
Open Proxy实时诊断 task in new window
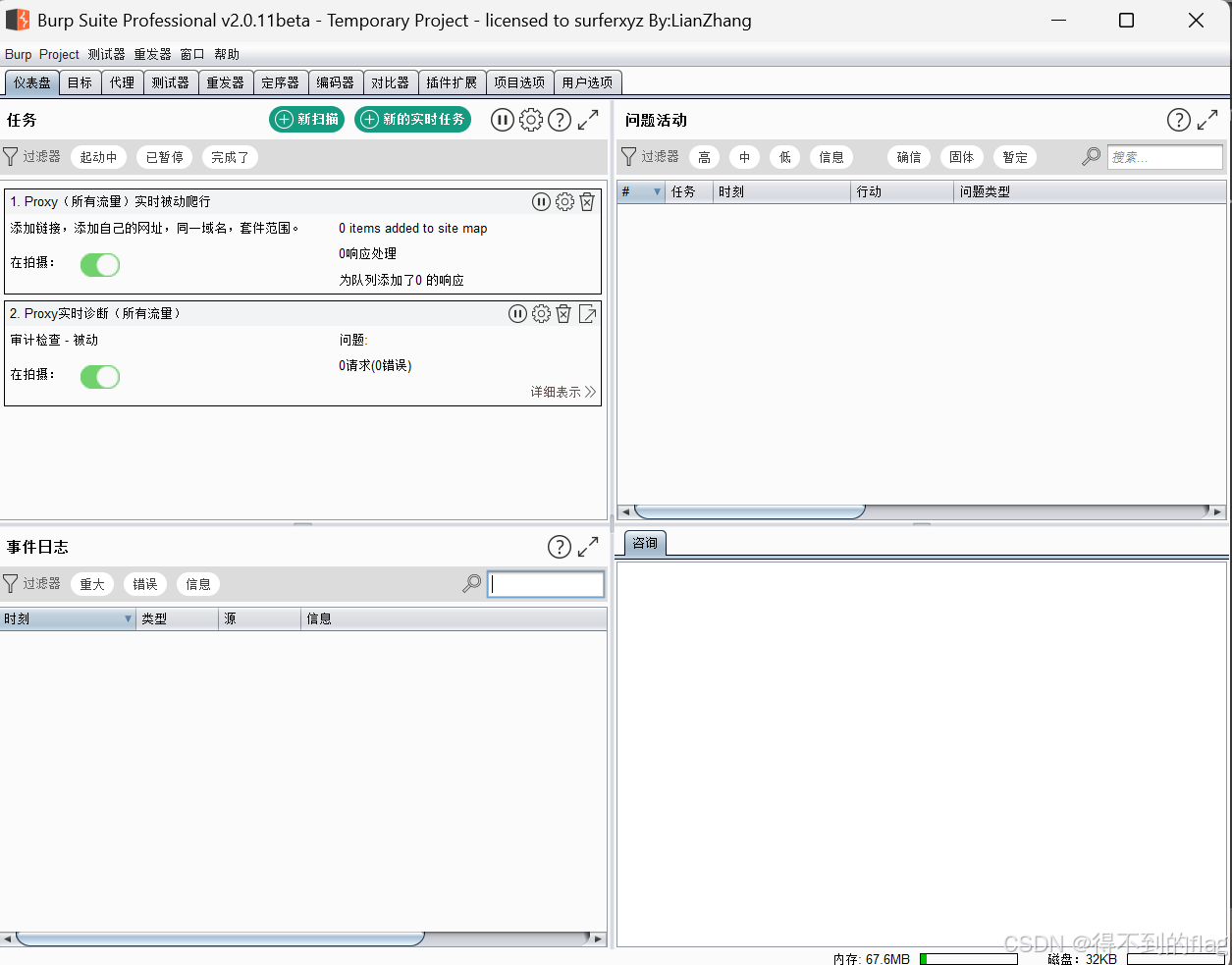point(587,313)
